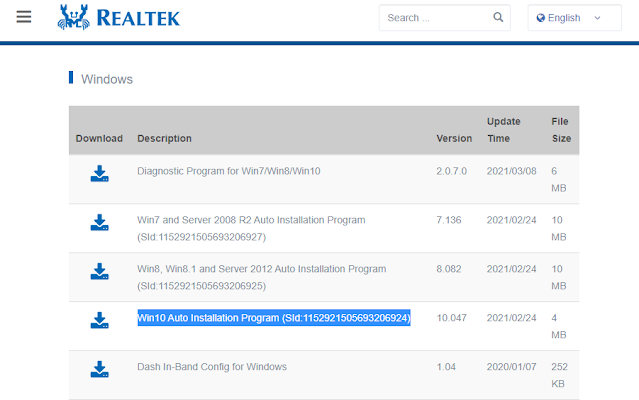Screen dimensions: 639x400
Task: Click the Description column header
Action: [164, 138]
